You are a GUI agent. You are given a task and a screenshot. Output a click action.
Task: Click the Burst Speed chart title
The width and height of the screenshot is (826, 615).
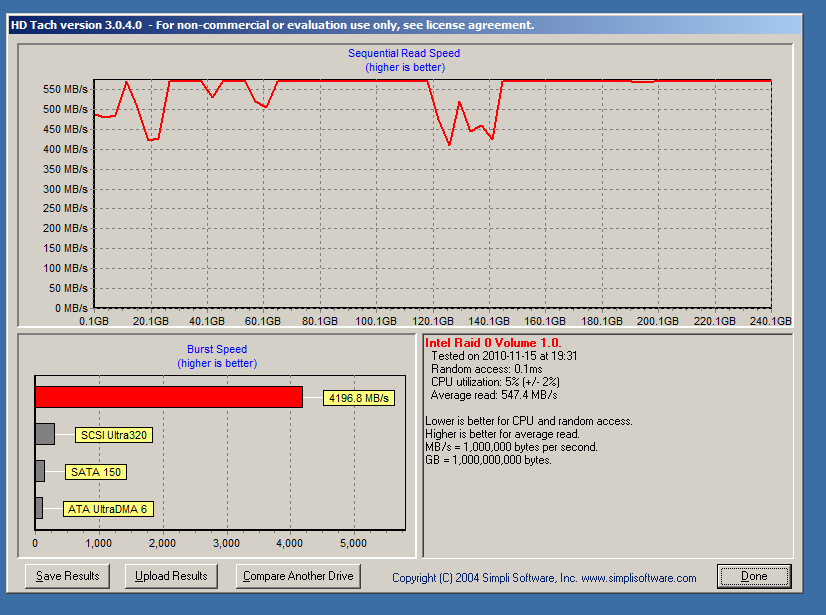[x=217, y=349]
